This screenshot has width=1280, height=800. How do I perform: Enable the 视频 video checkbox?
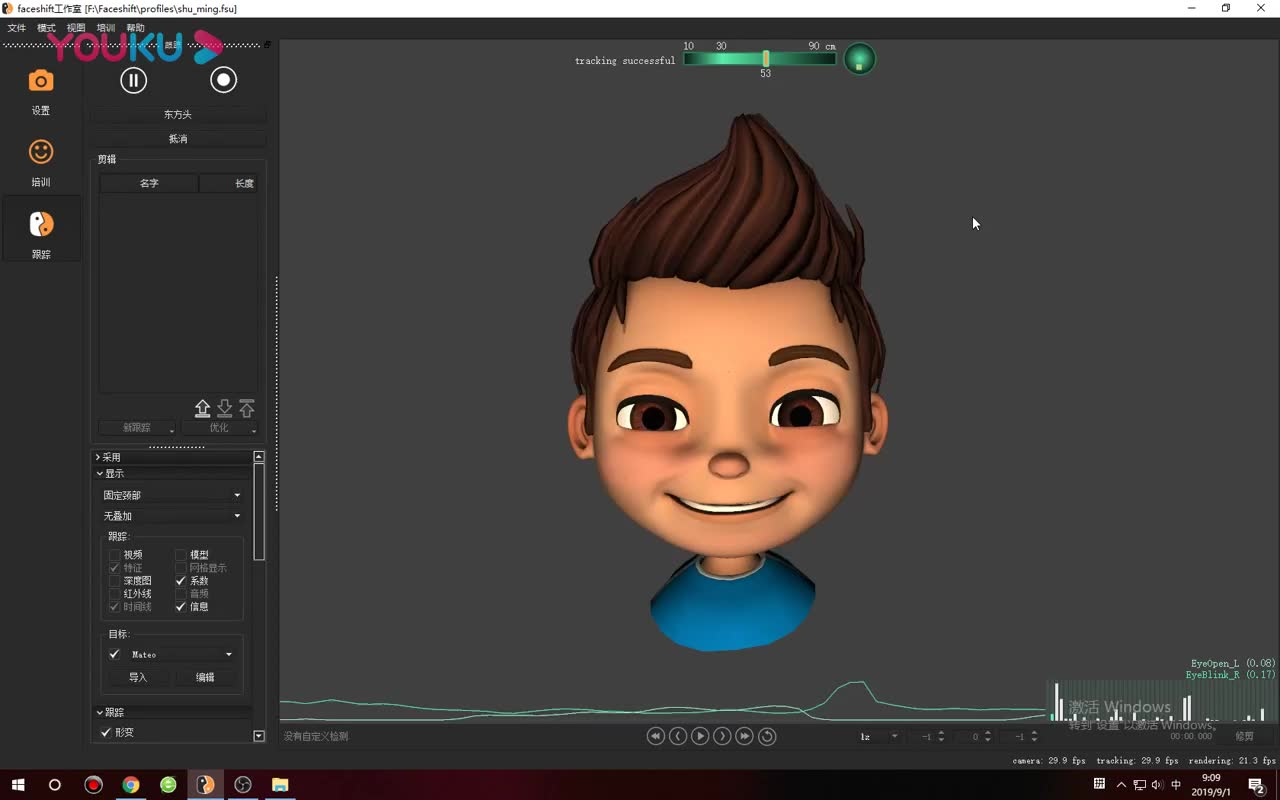coord(114,555)
